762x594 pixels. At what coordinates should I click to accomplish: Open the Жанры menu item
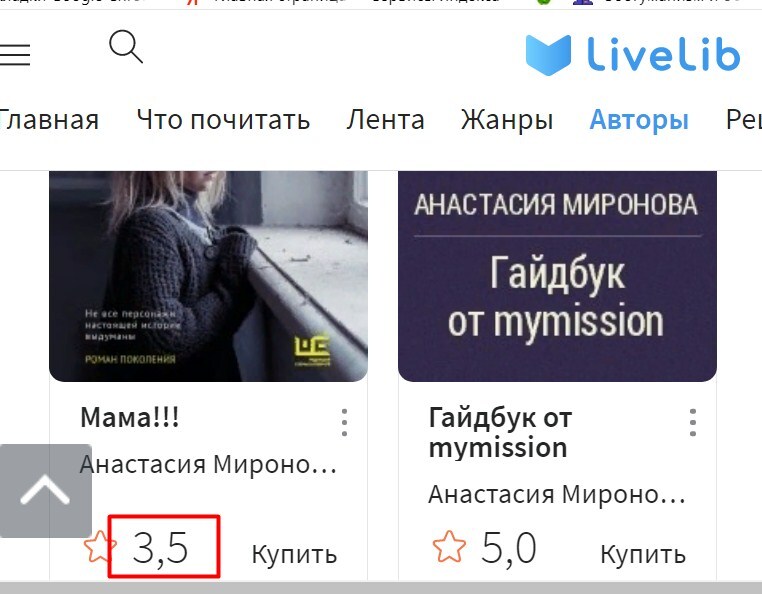point(507,120)
